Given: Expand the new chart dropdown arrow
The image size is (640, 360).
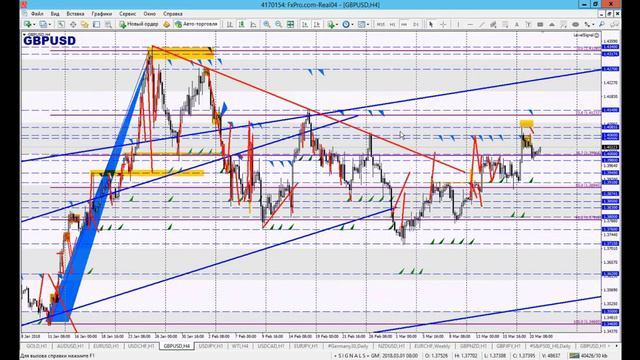Looking at the screenshot, I should [x=34, y=24].
